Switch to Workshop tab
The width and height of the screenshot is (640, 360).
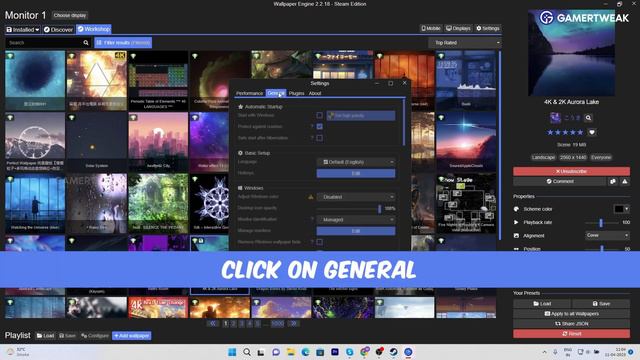pyautogui.click(x=94, y=29)
